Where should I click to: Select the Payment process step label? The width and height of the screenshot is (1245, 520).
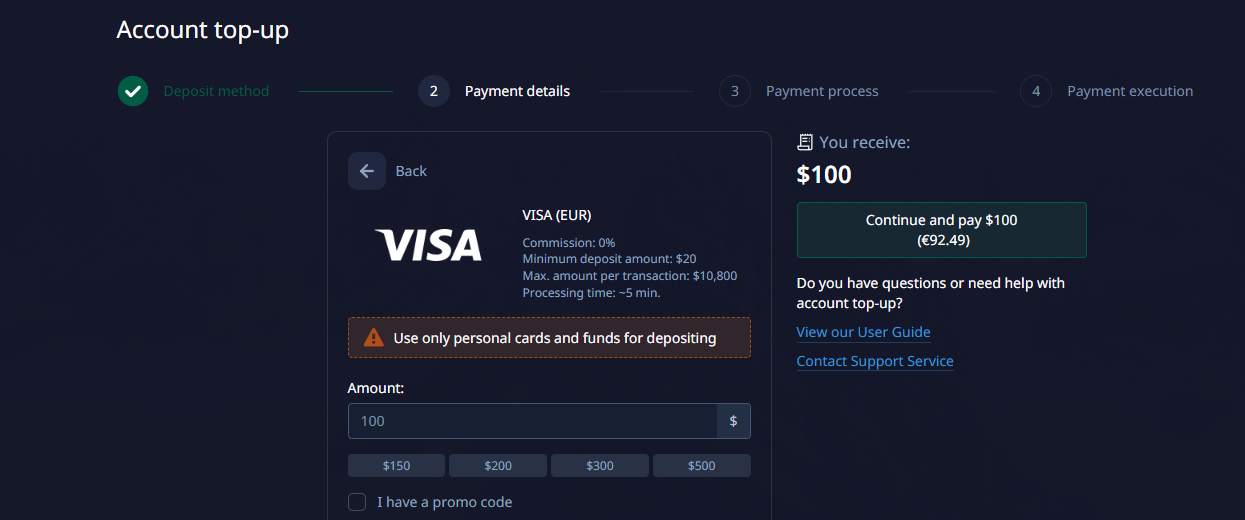point(822,91)
